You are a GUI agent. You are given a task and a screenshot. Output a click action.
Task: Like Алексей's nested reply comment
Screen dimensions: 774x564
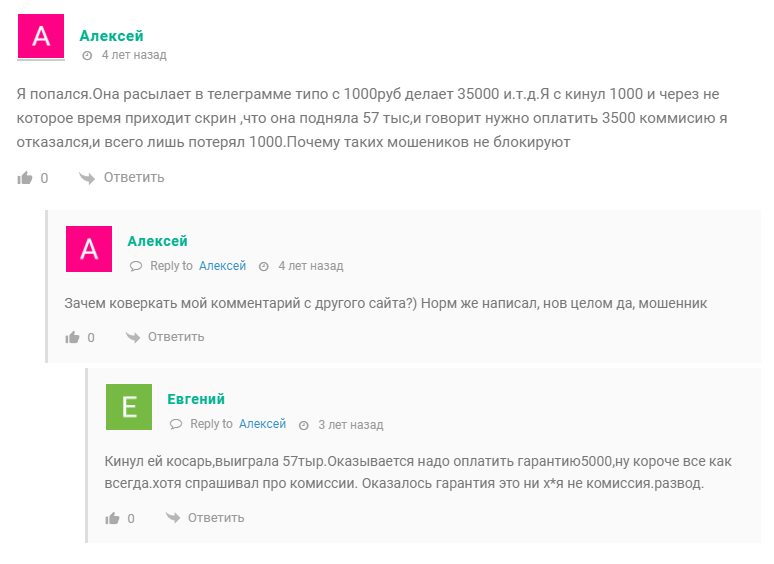pos(72,338)
